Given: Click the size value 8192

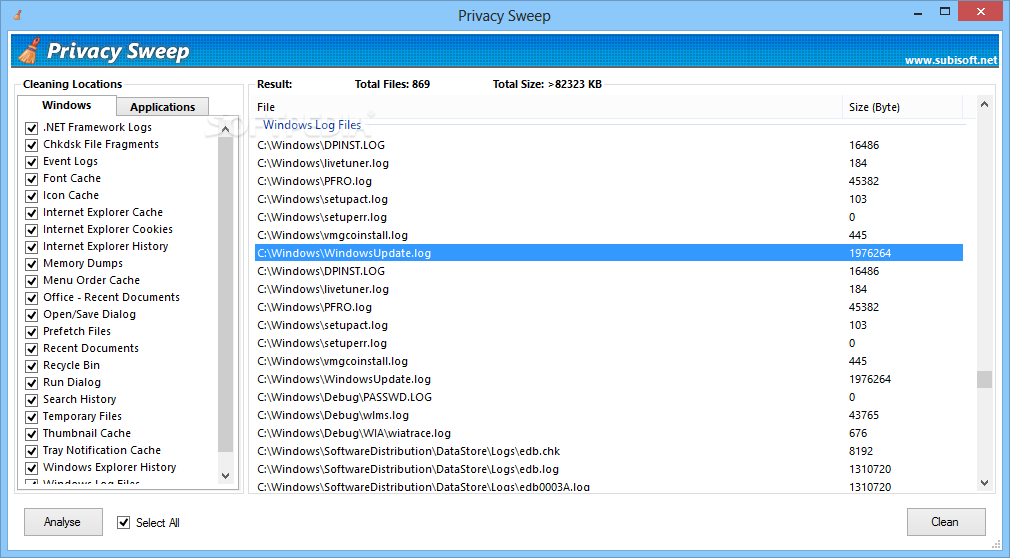Looking at the screenshot, I should click(861, 451).
